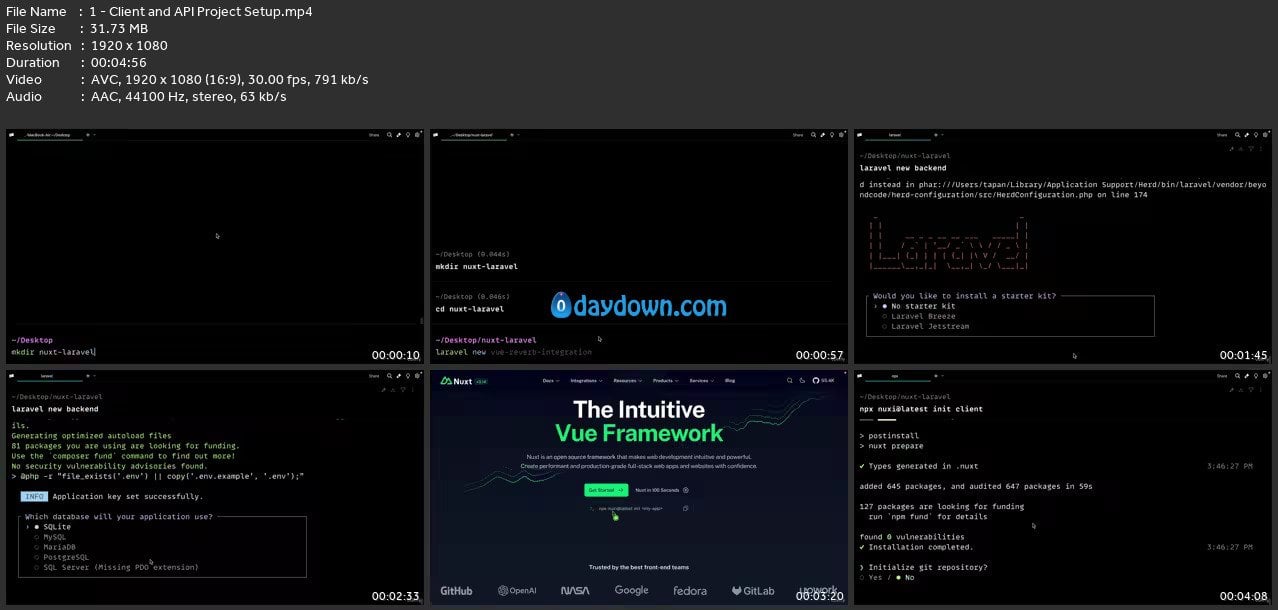This screenshot has height=610, width=1278.
Task: Expand the Products menu on Nuxt site
Action: (664, 380)
